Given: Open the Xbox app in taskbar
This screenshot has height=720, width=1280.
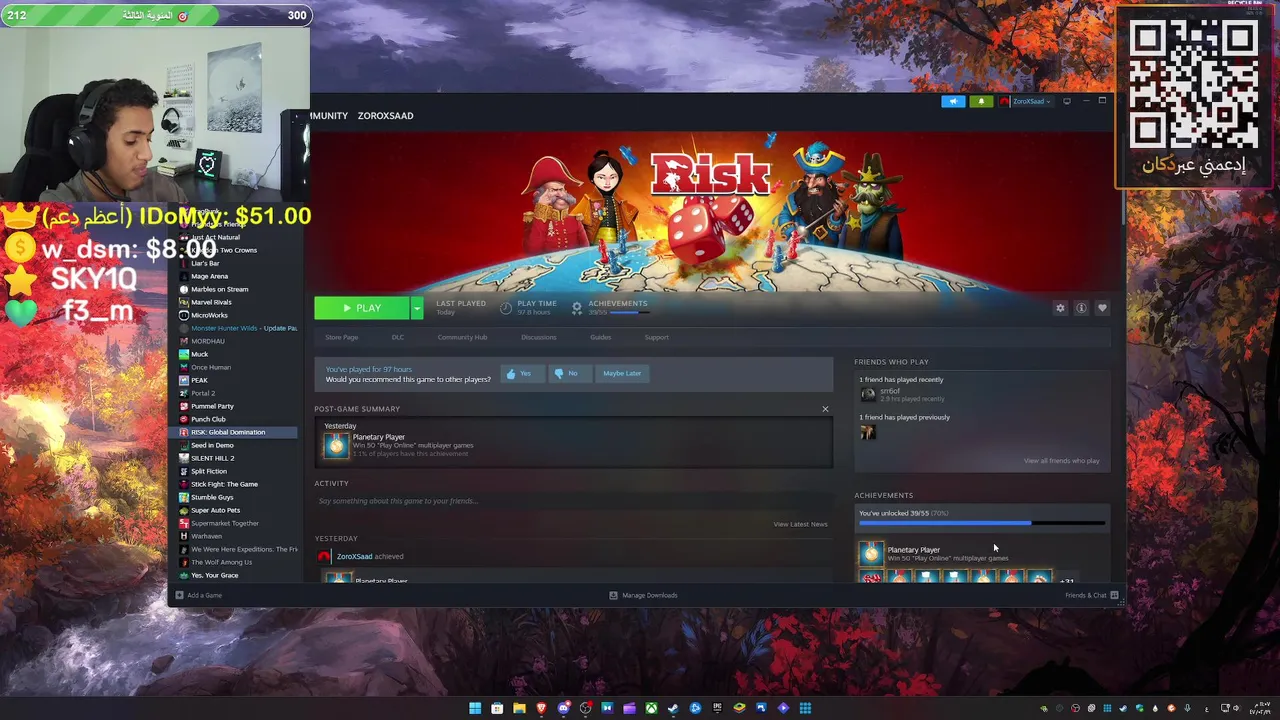Looking at the screenshot, I should point(651,708).
